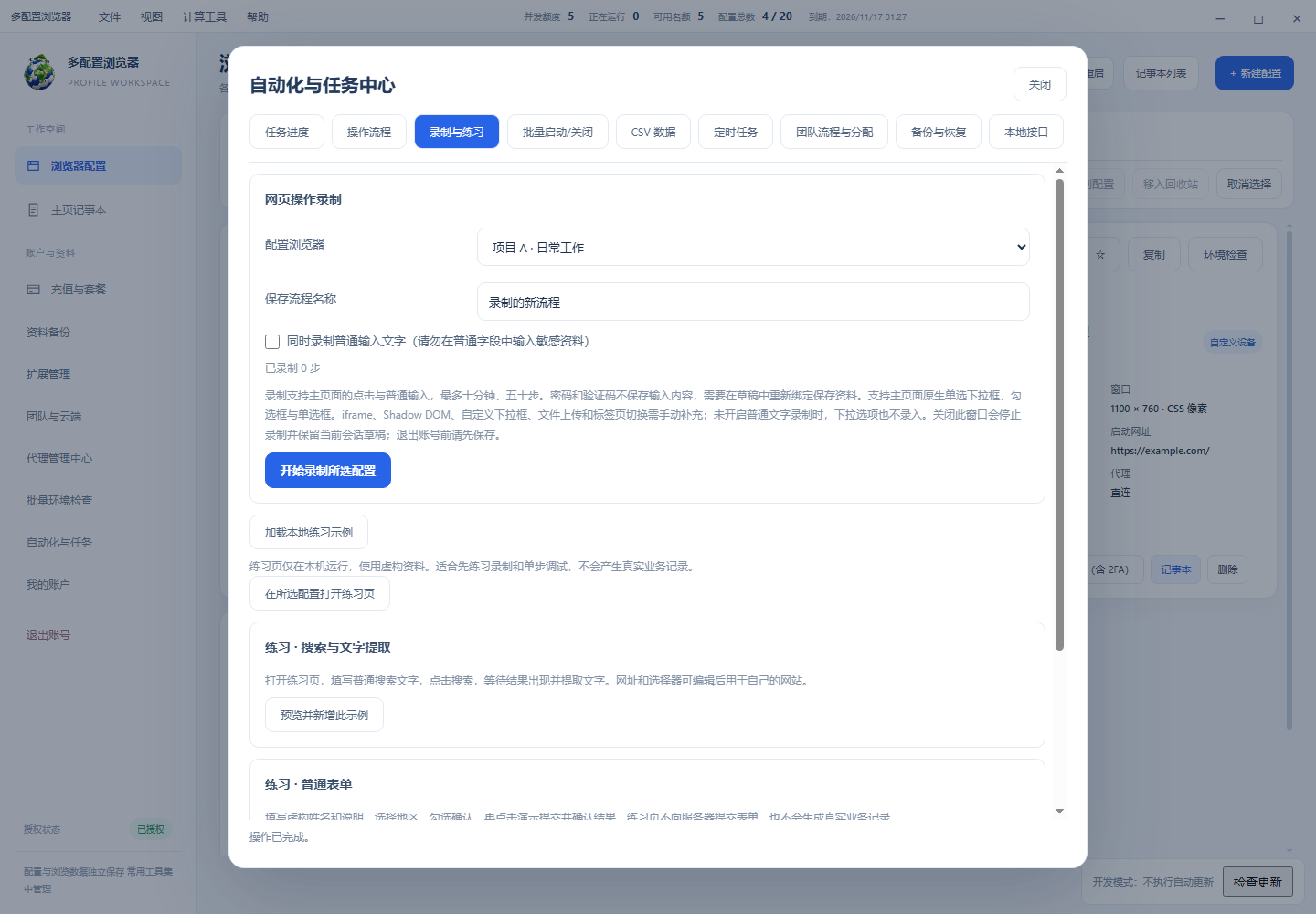Image resolution: width=1316 pixels, height=914 pixels.
Task: Enable recording of normal text input checkbox
Action: click(x=272, y=342)
